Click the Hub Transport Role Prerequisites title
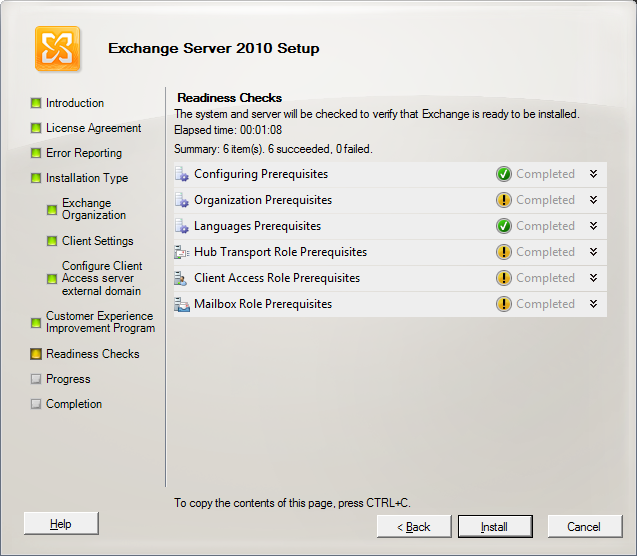Screen dimensions: 637x556 pos(280,252)
